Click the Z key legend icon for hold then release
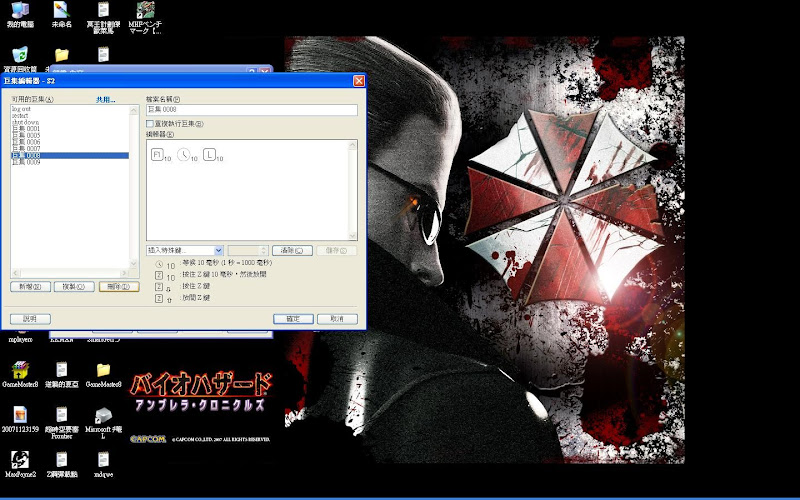 click(x=159, y=276)
